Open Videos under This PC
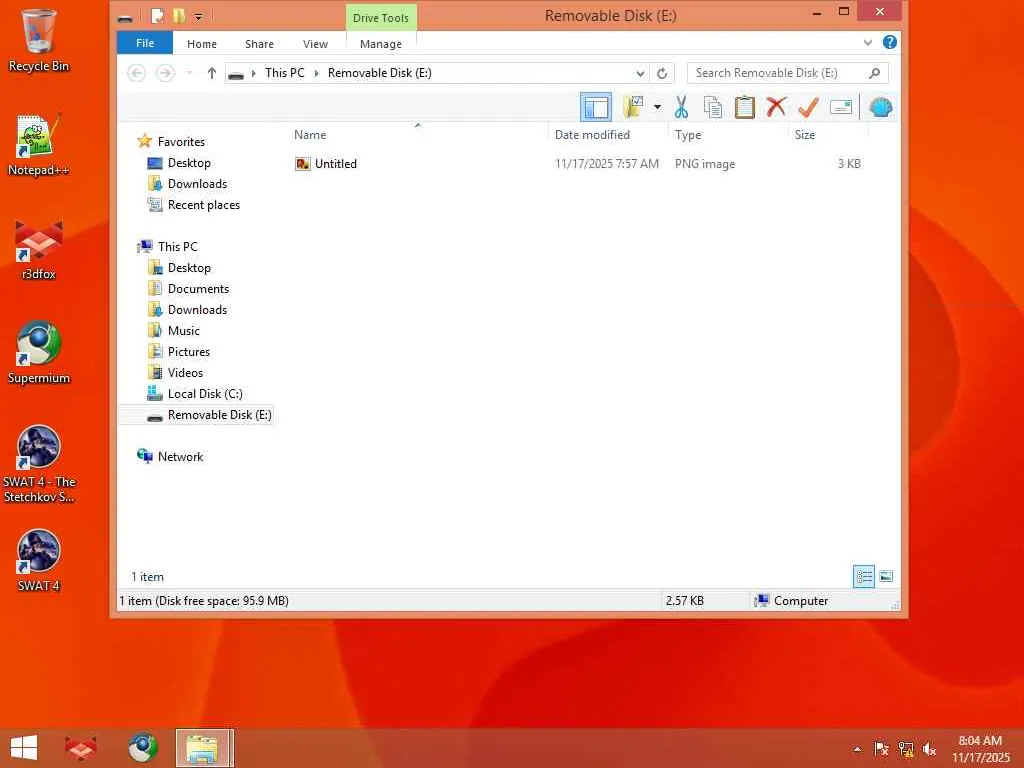Viewport: 1024px width, 768px height. coord(185,372)
